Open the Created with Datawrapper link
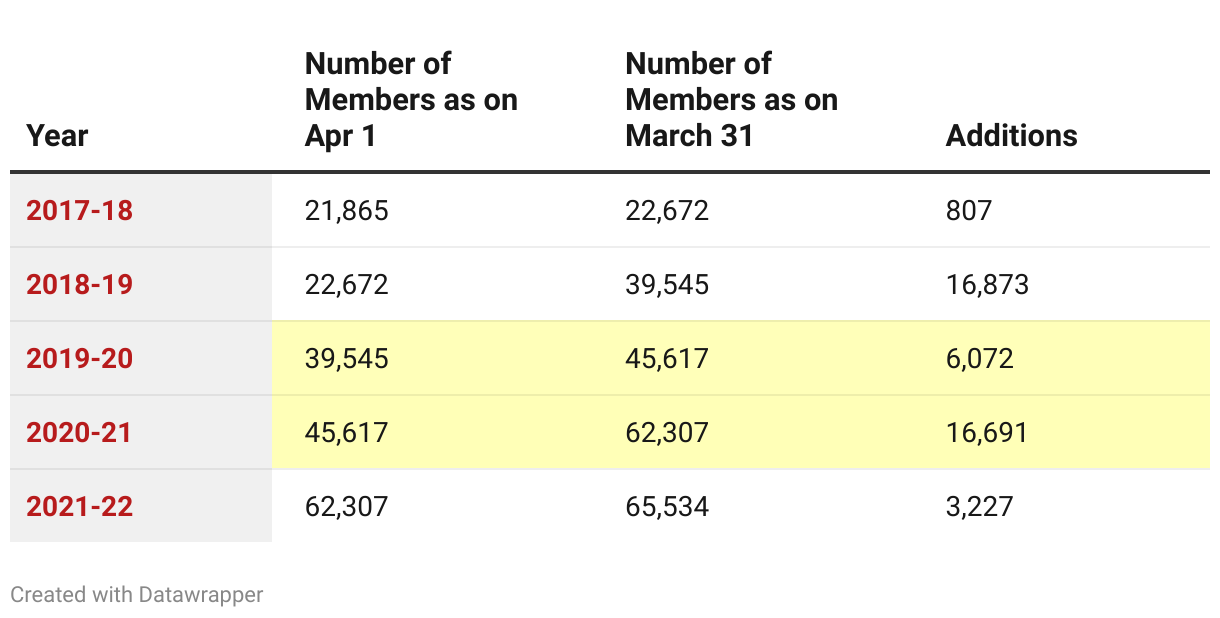 pos(137,595)
